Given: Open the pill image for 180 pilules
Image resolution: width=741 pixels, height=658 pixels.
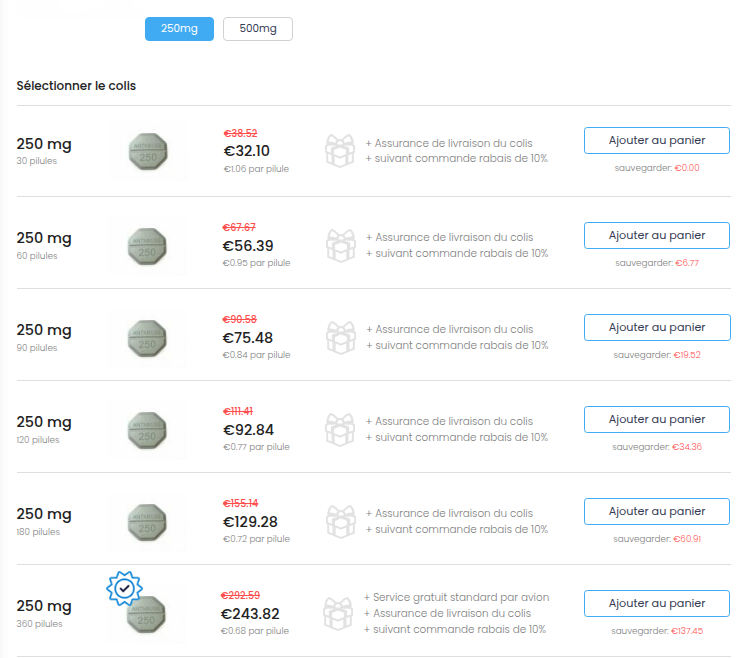Looking at the screenshot, I should [148, 520].
